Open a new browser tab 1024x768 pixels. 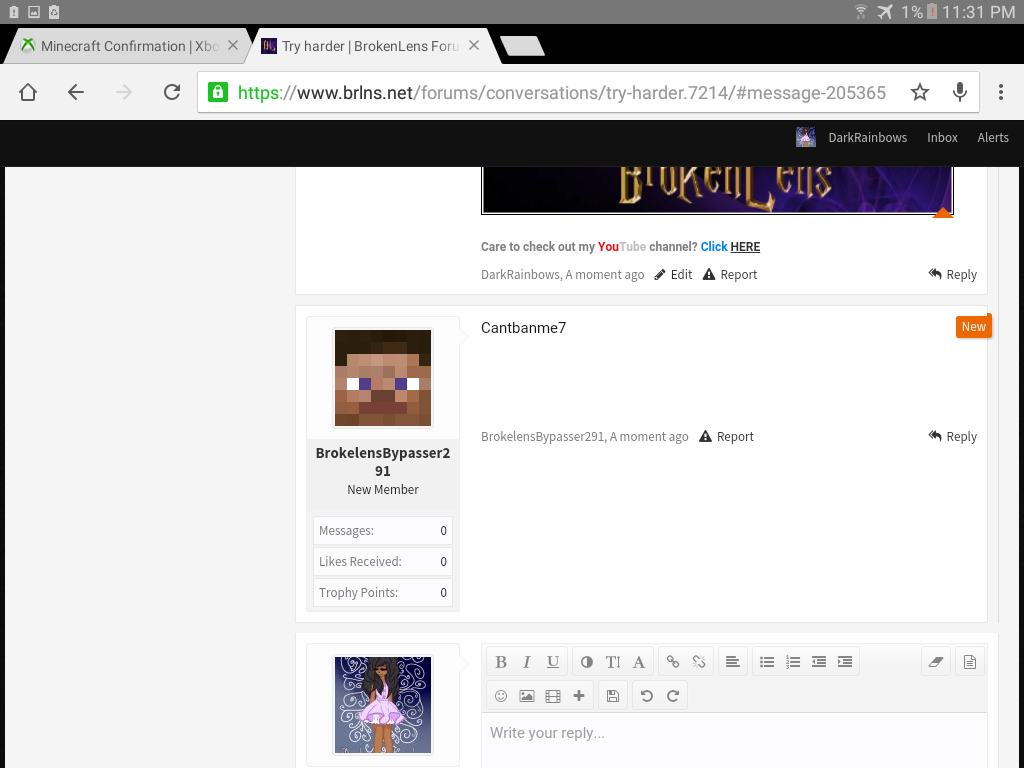pos(522,46)
